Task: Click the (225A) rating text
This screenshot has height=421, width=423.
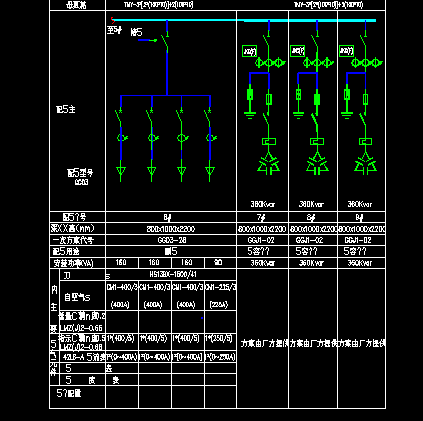Action: (219, 305)
